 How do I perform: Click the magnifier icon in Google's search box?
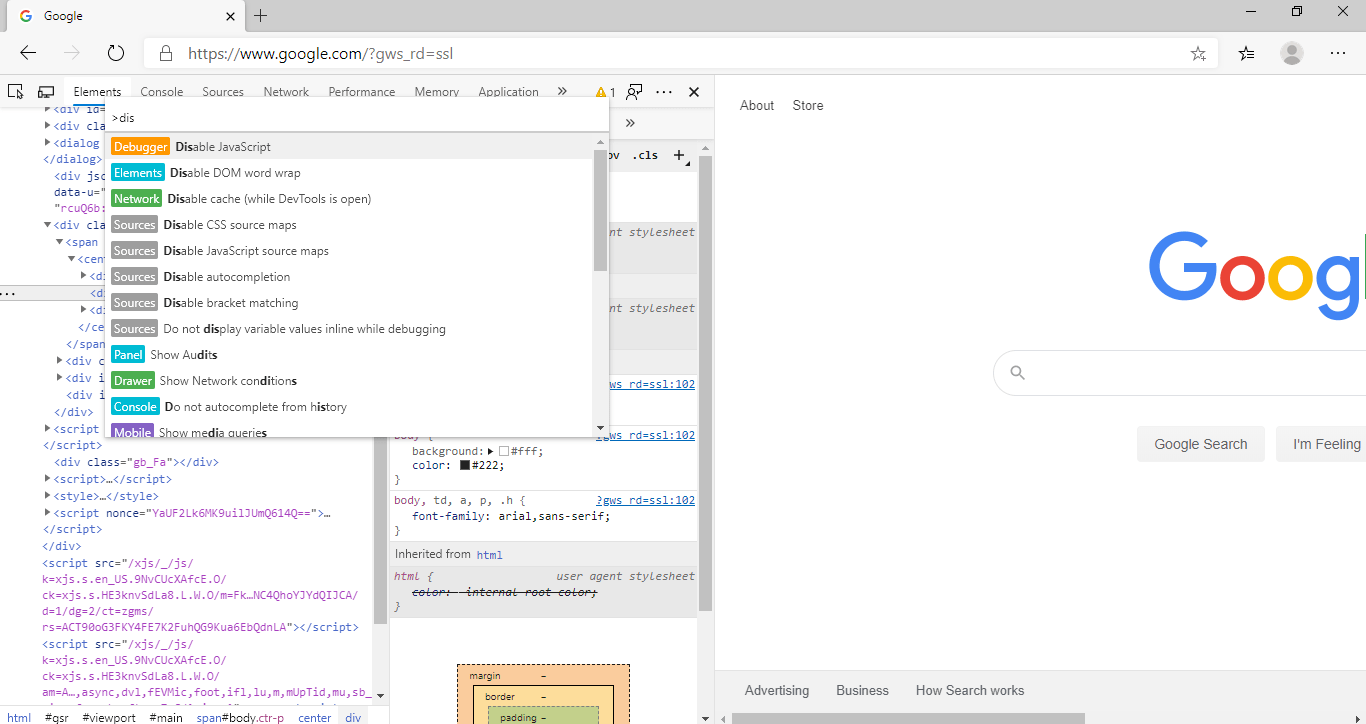(x=1018, y=373)
